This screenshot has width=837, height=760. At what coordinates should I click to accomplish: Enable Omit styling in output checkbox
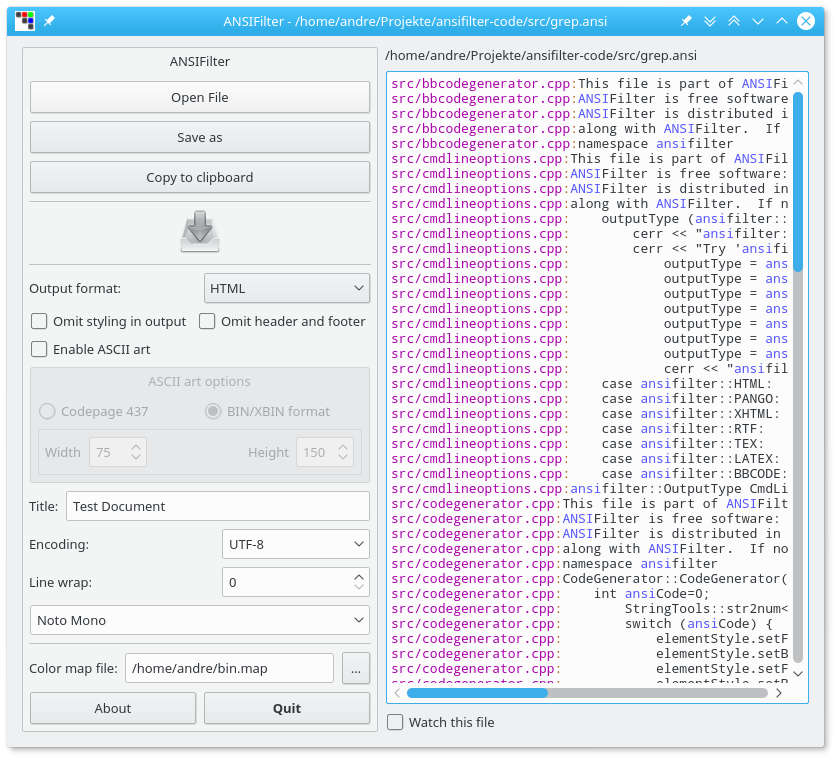[39, 321]
